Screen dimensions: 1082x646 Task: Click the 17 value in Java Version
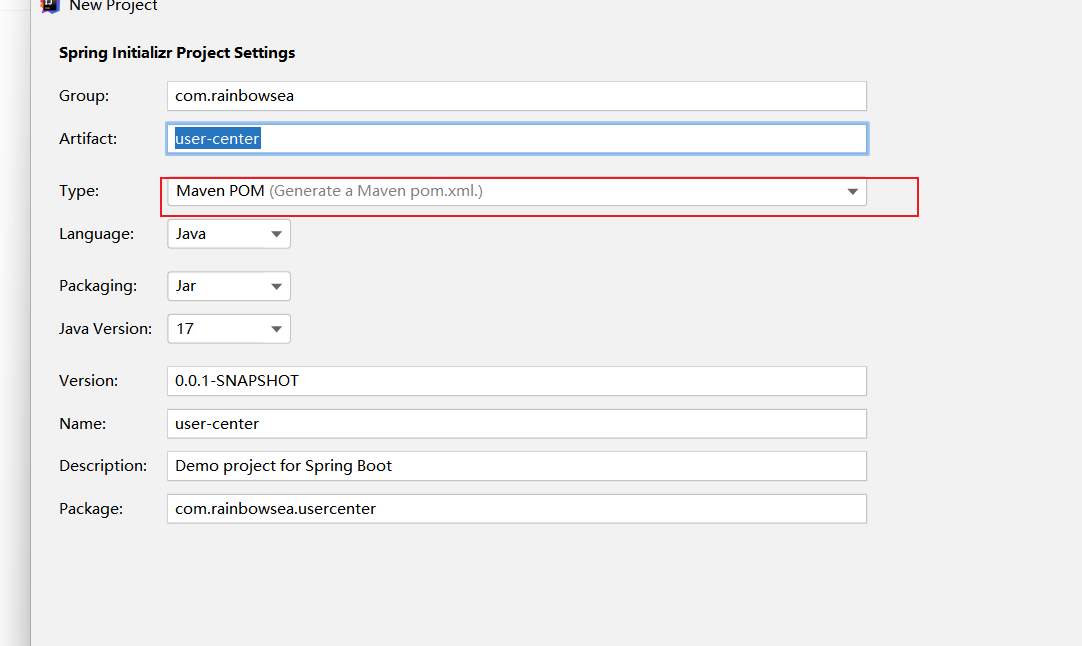tap(185, 328)
